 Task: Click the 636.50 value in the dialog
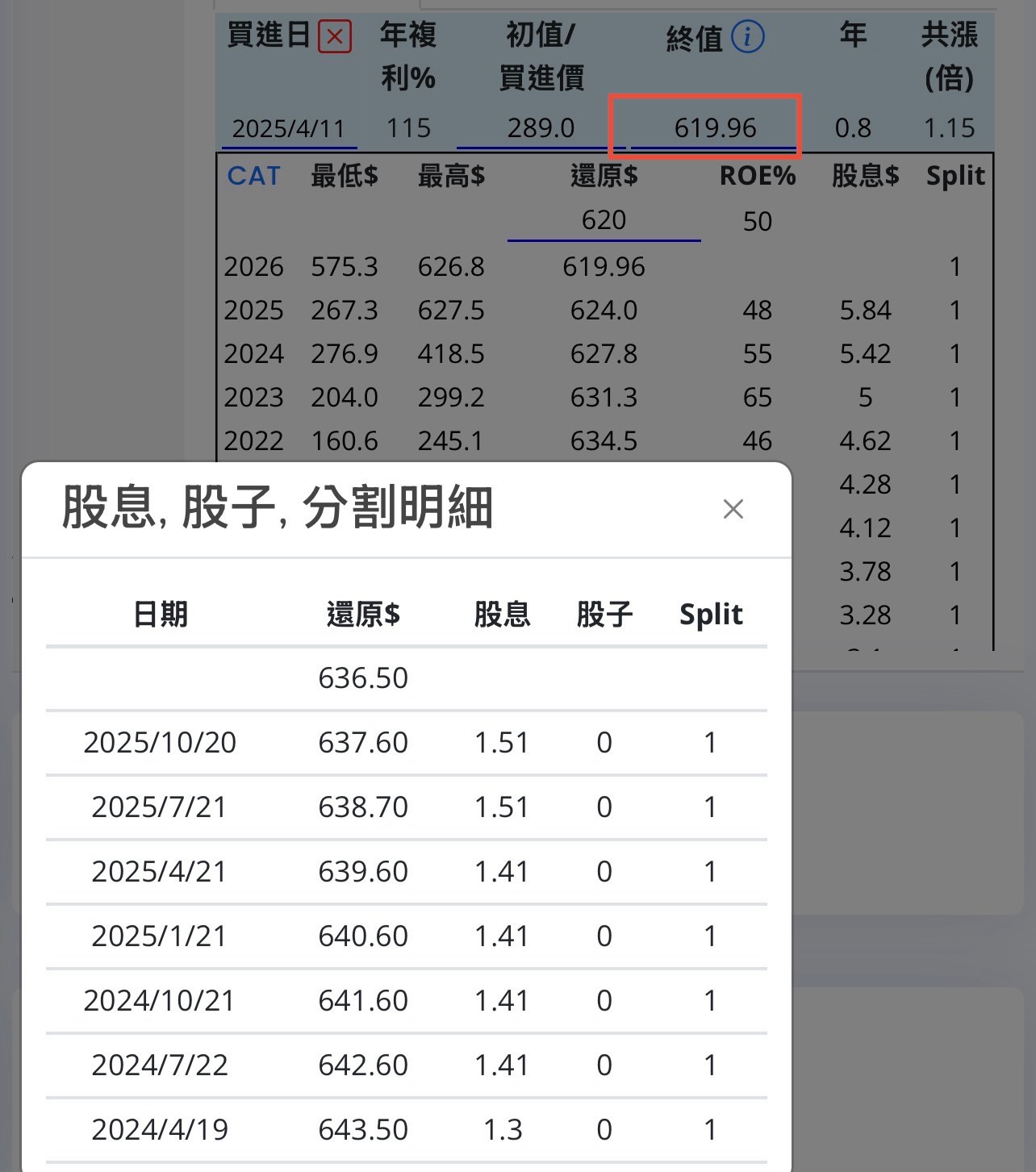click(363, 678)
